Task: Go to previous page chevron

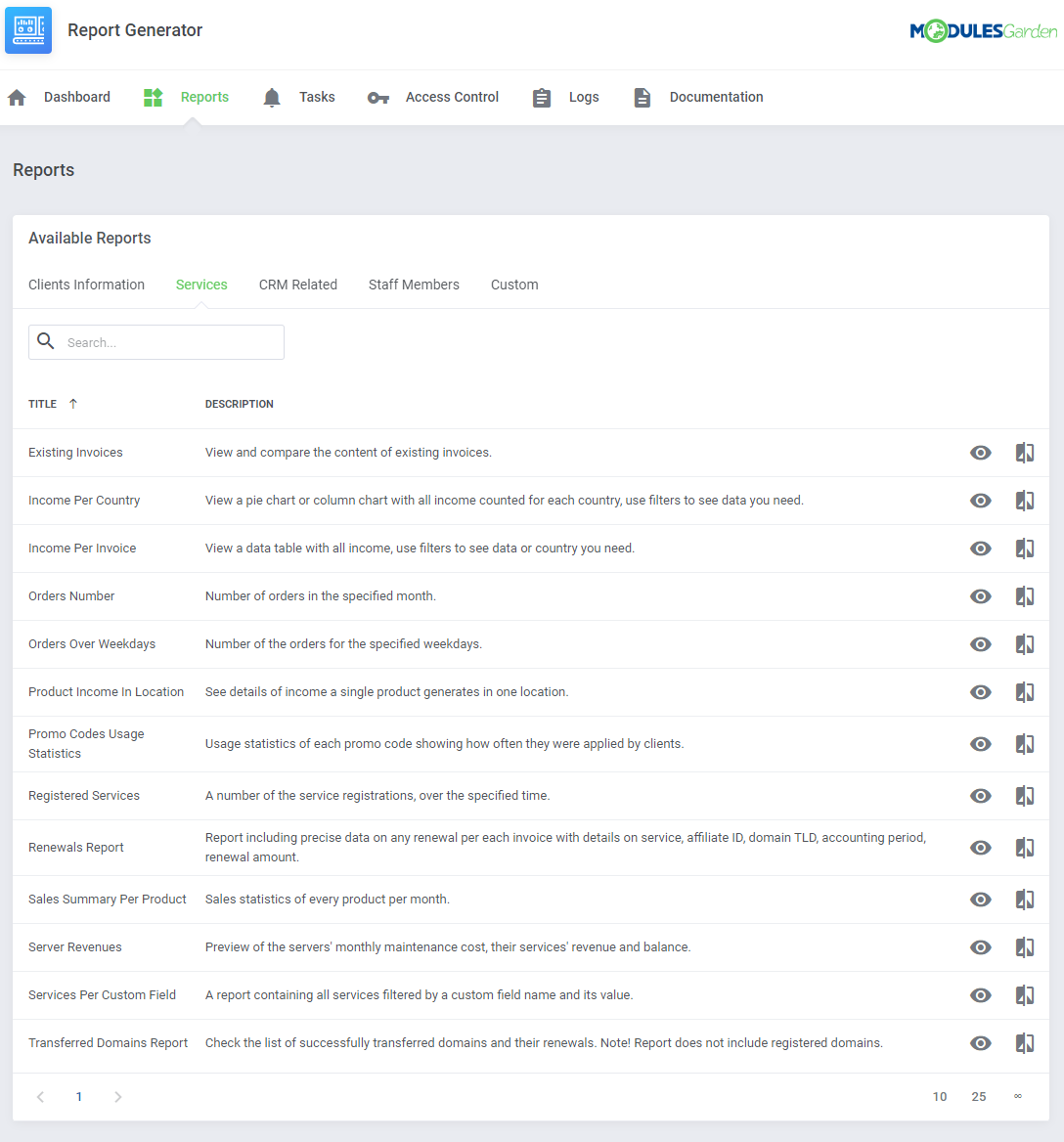Action: (x=41, y=1097)
